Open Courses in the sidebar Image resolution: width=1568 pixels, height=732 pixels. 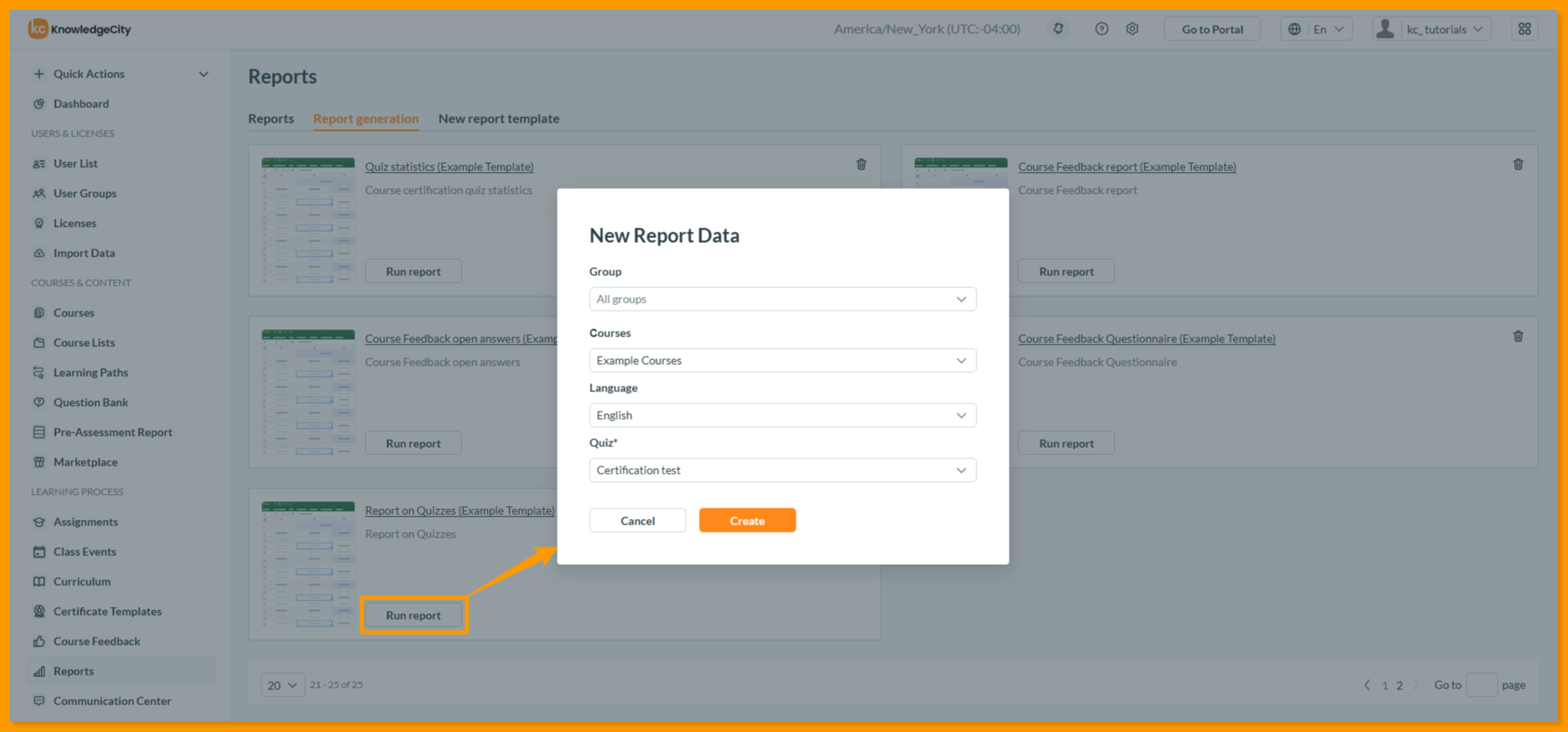(x=73, y=312)
